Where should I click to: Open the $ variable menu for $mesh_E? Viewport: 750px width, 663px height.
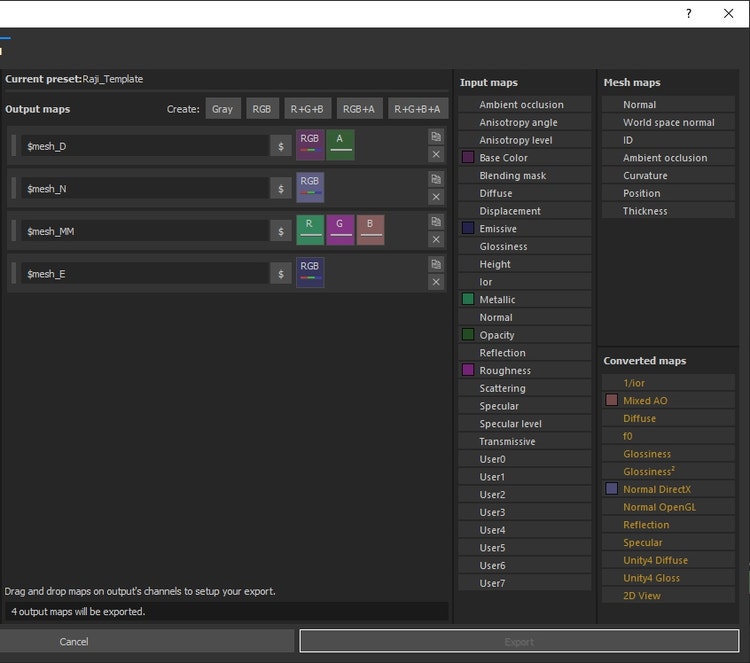pyautogui.click(x=281, y=273)
